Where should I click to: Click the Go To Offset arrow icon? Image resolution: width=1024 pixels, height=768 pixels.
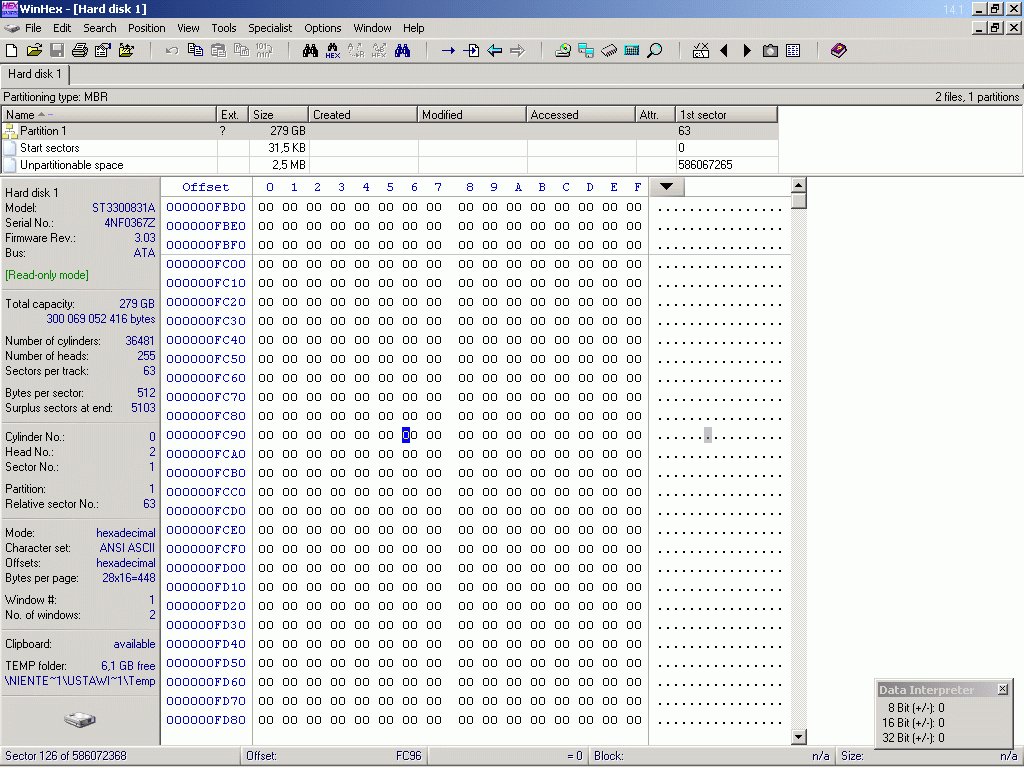448,50
